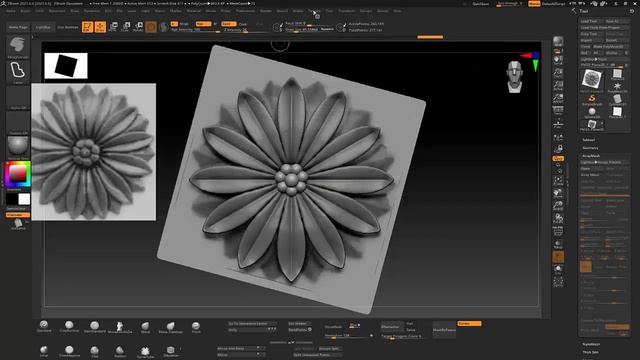The width and height of the screenshot is (640, 360).
Task: Collapse the ArrayMesh section
Action: tap(591, 156)
